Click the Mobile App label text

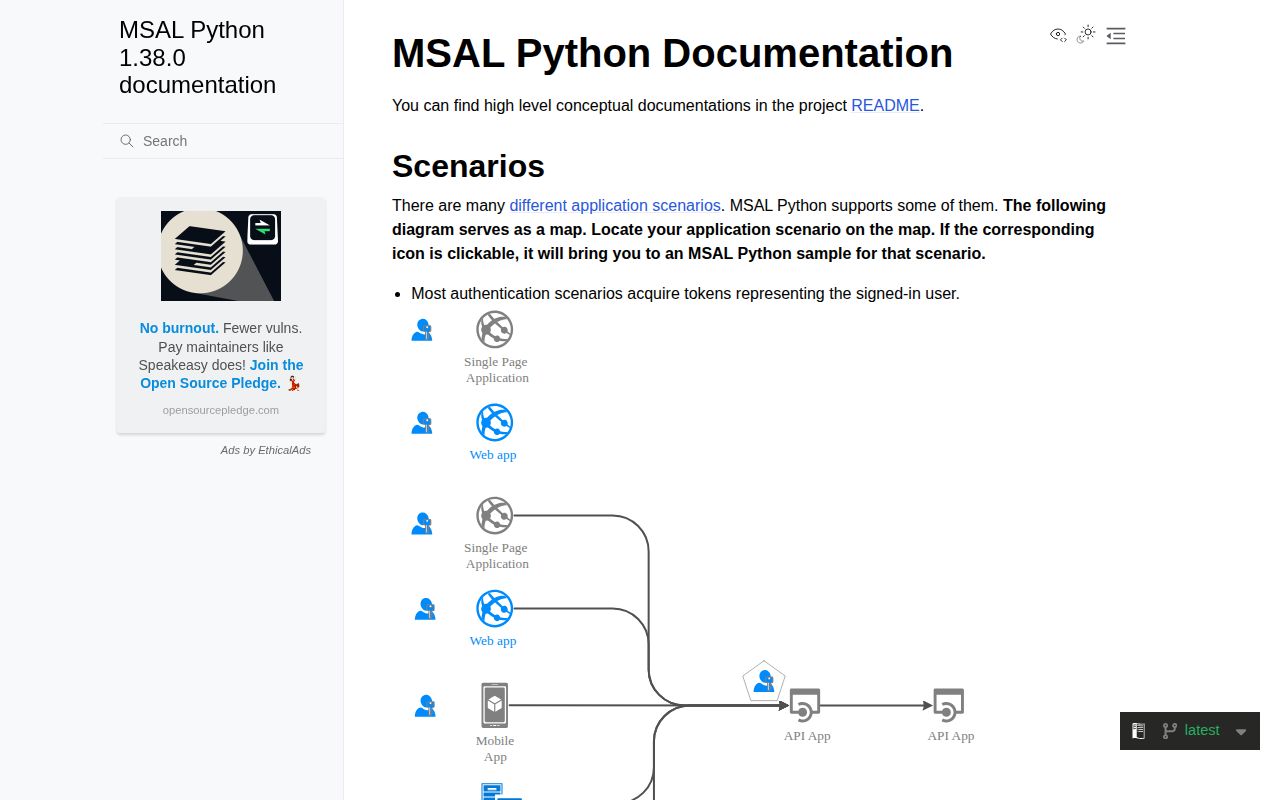click(495, 749)
